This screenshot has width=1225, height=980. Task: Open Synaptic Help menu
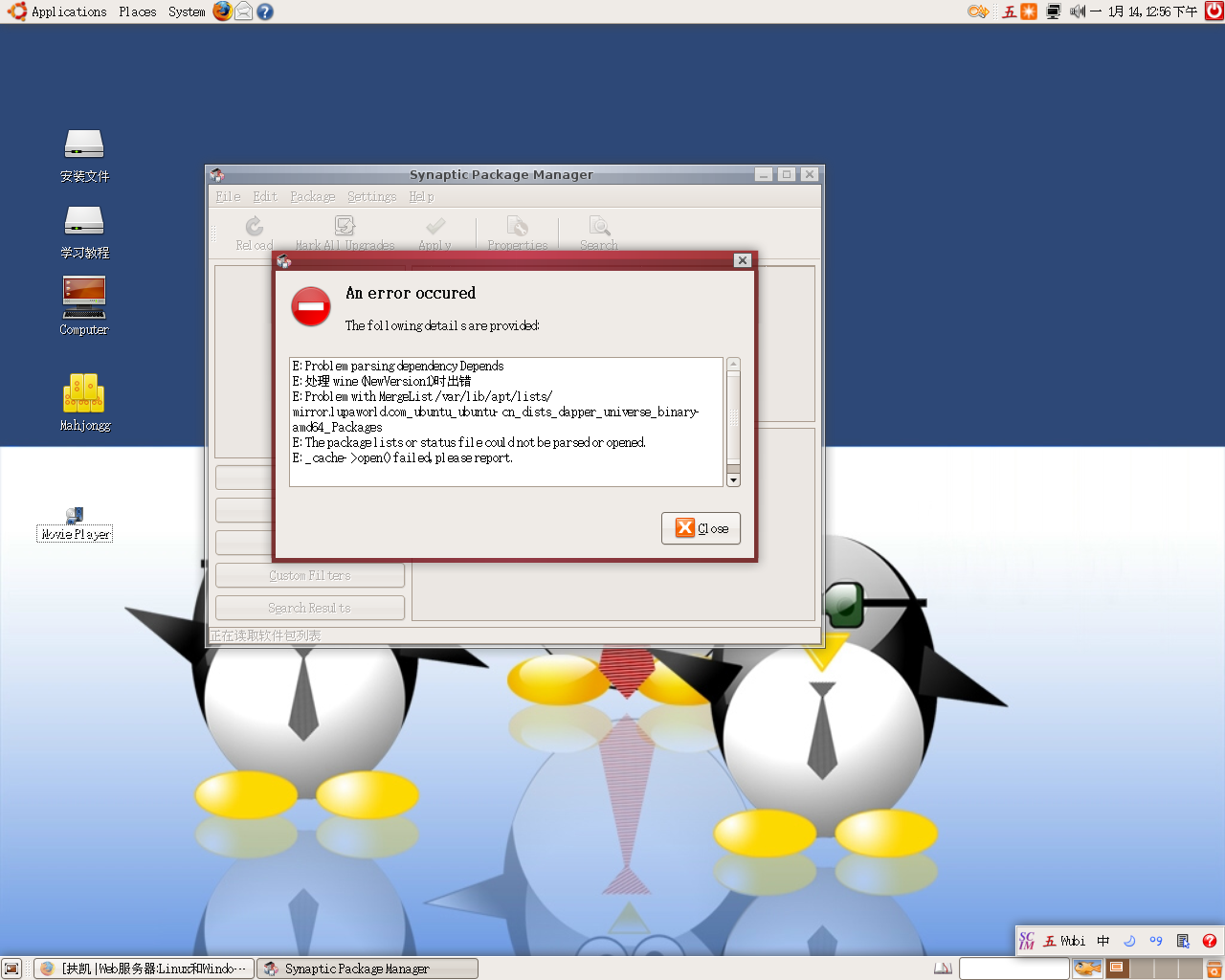[421, 196]
